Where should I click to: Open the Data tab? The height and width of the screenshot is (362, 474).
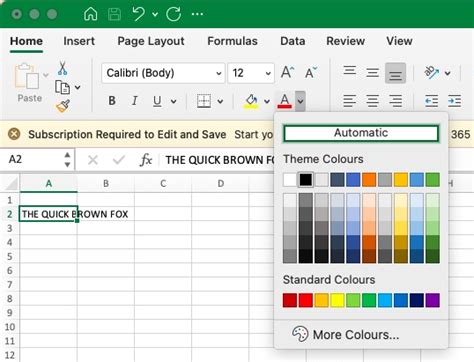292,41
